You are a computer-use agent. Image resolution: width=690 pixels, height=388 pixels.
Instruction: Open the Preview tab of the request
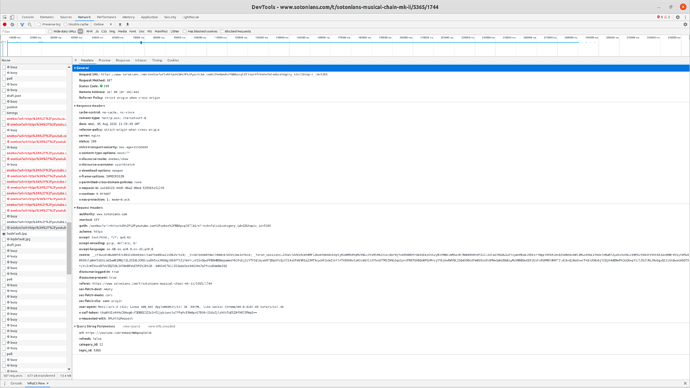pyautogui.click(x=104, y=60)
